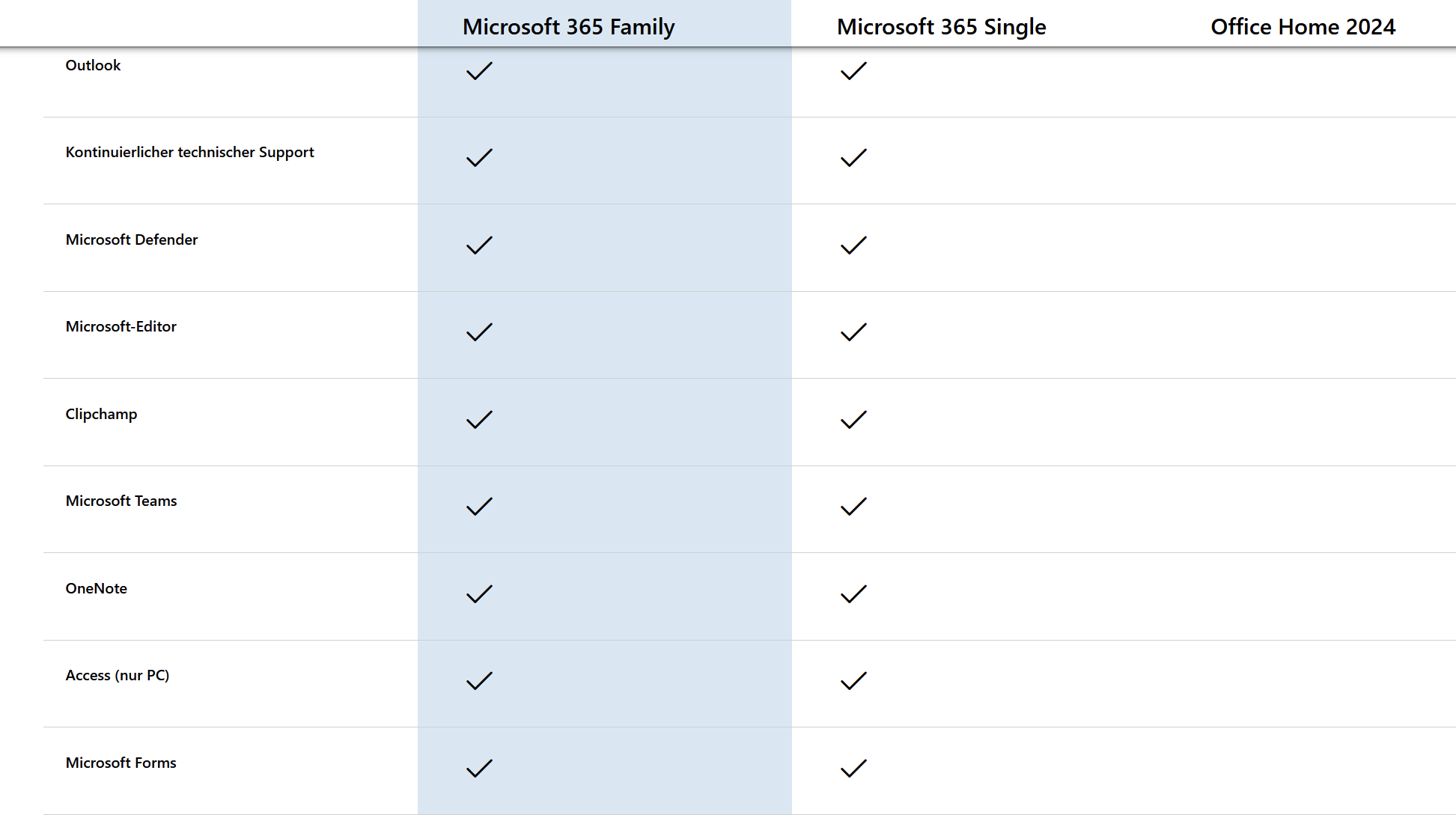
Task: Click Clipchamp checkmark under 365 Single
Action: [853, 420]
